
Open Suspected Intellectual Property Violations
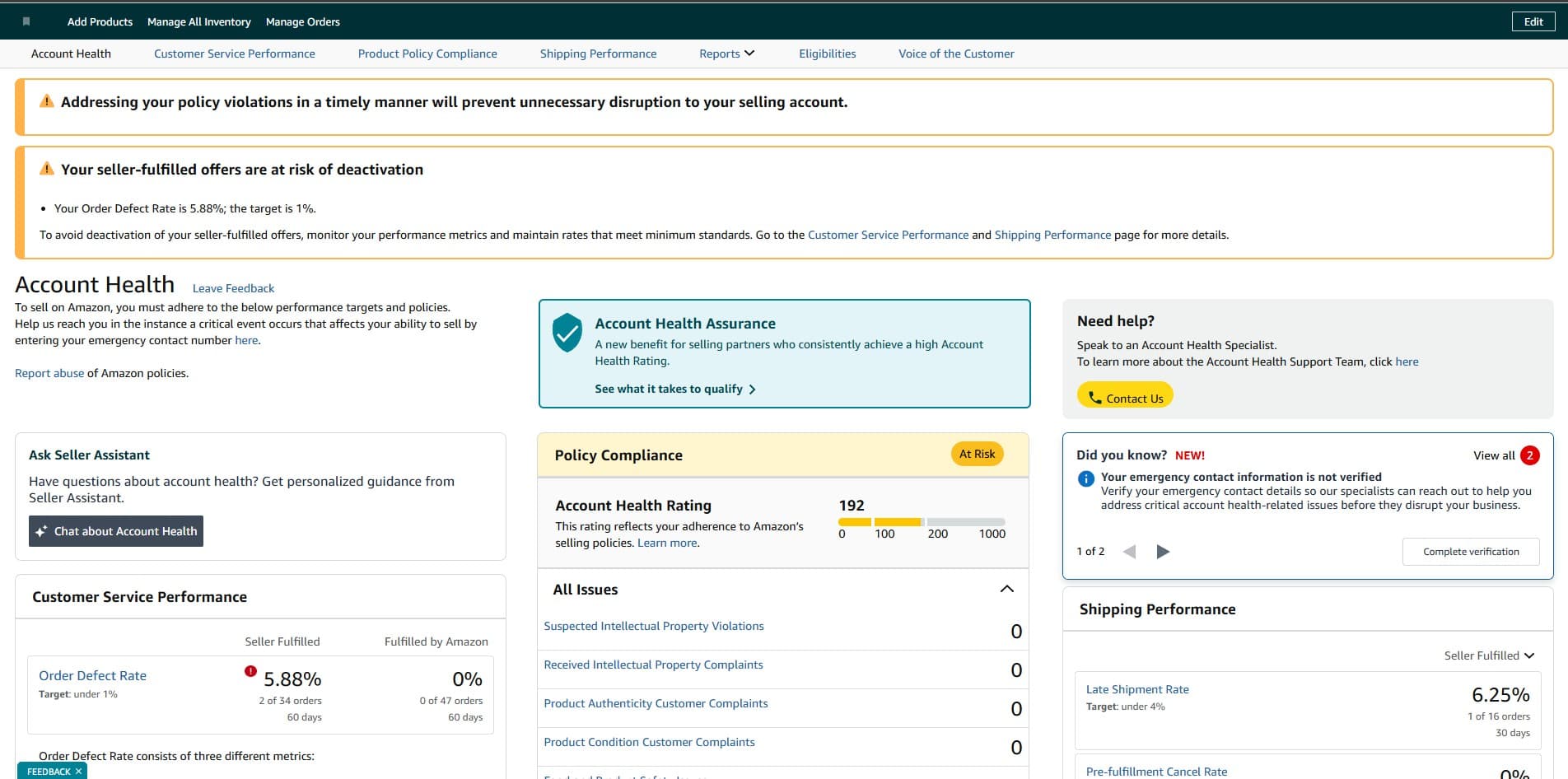tap(654, 626)
